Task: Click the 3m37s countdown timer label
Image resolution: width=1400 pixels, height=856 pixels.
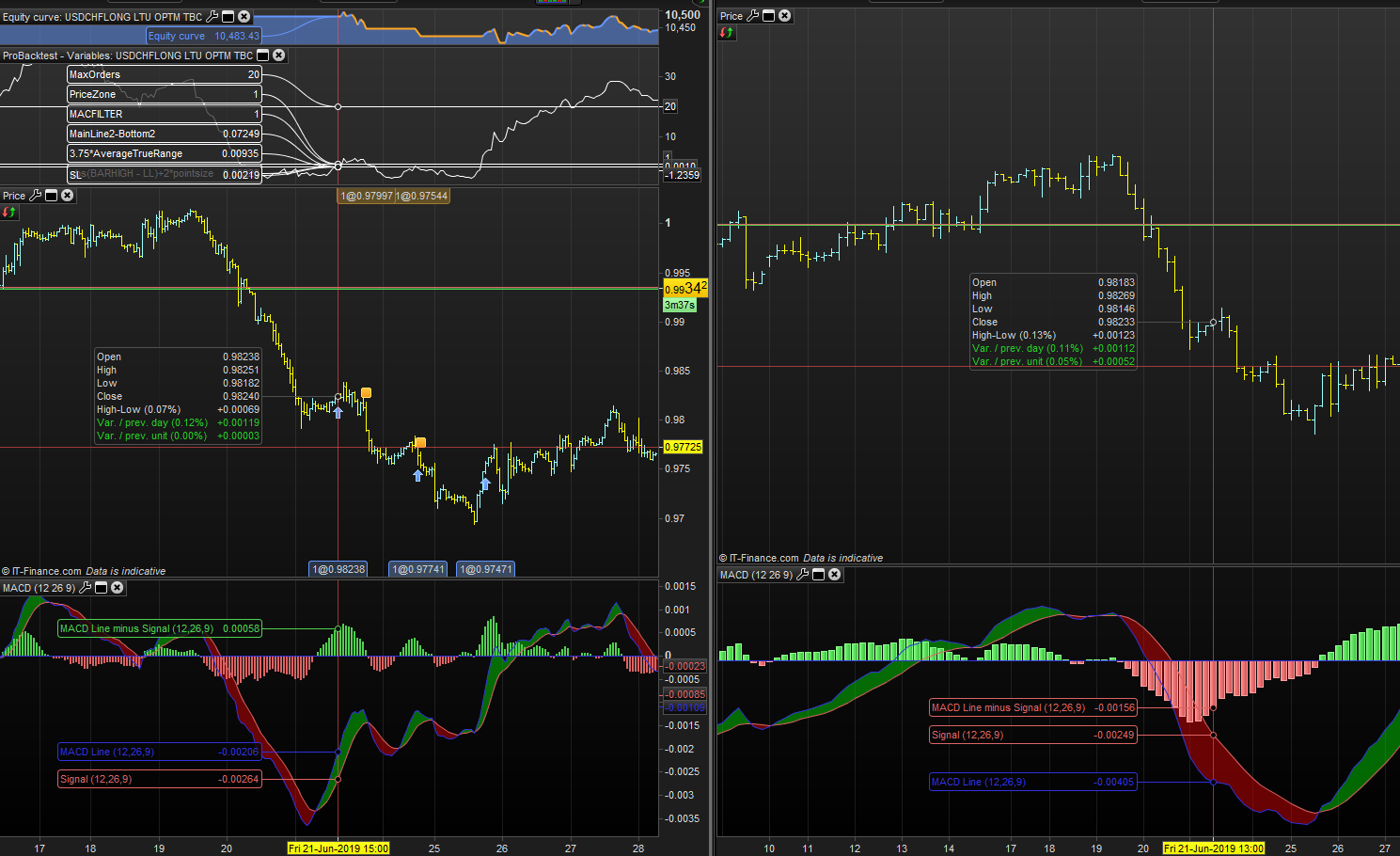Action: pyautogui.click(x=680, y=305)
